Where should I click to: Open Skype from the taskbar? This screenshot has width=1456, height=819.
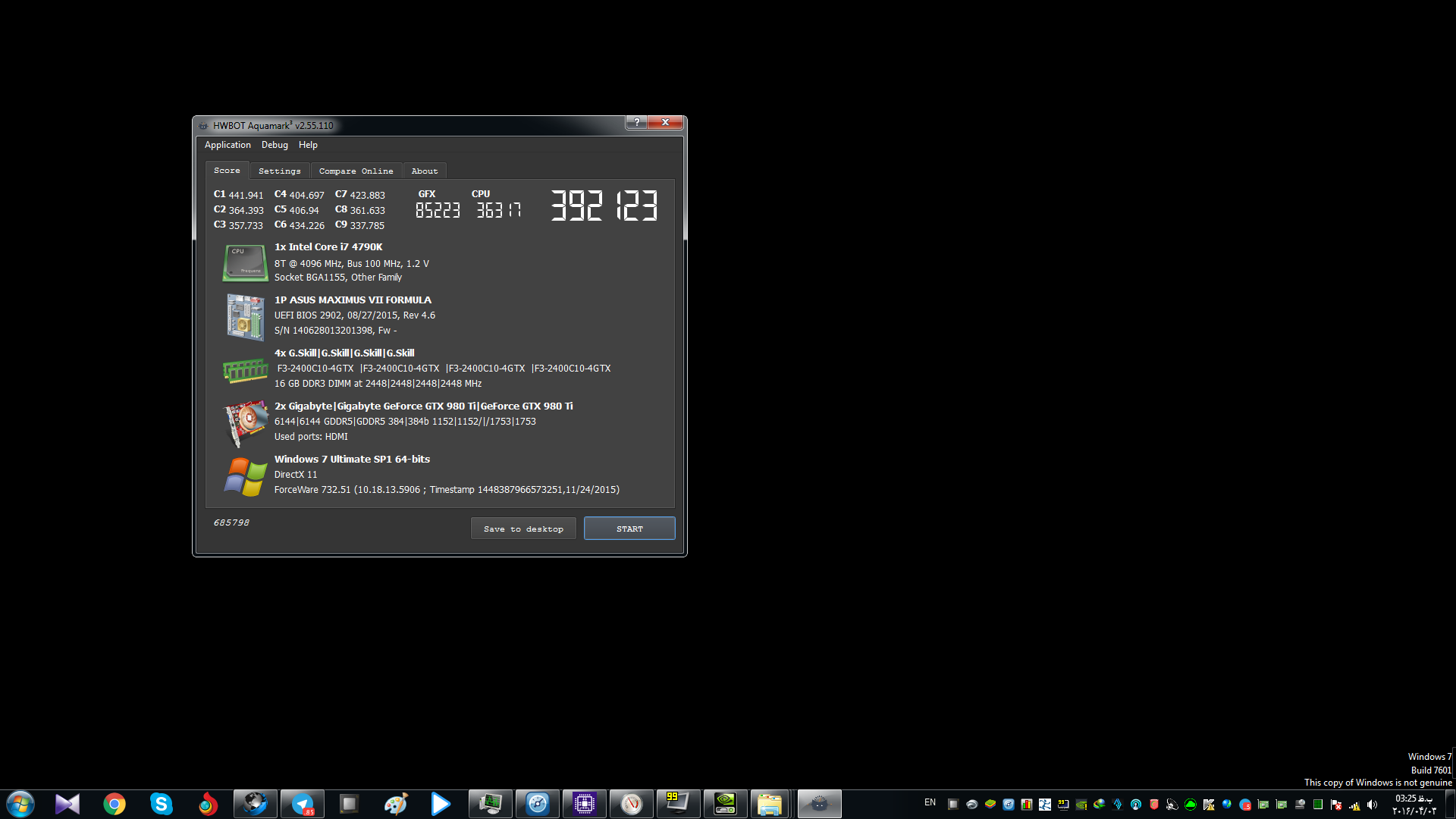162,804
